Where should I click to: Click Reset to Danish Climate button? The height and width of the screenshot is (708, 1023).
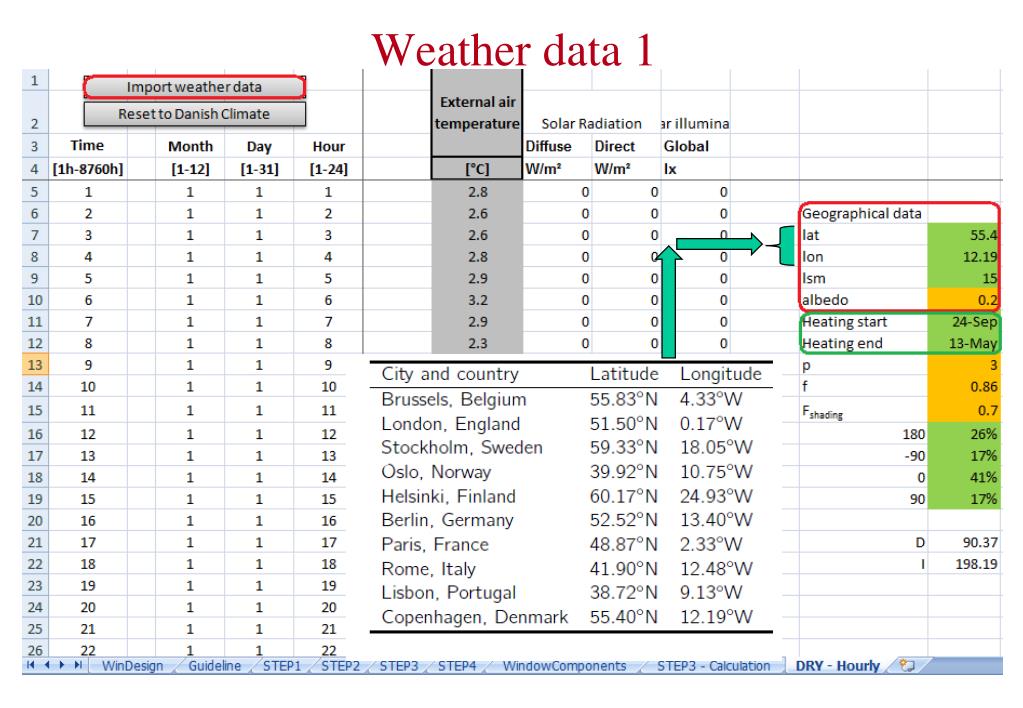coord(194,114)
